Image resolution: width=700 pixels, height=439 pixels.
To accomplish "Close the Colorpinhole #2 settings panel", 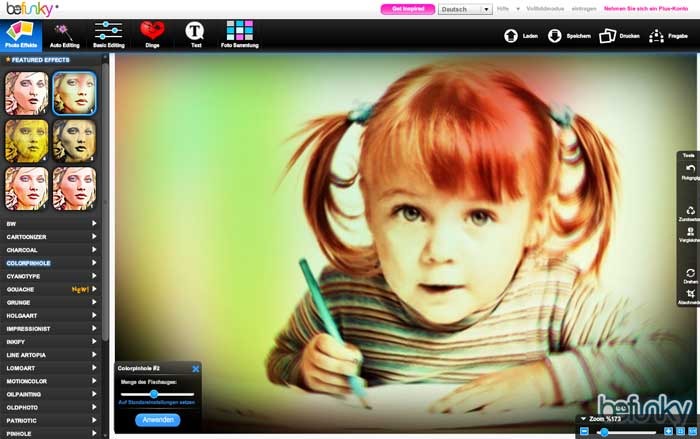I will pyautogui.click(x=195, y=369).
